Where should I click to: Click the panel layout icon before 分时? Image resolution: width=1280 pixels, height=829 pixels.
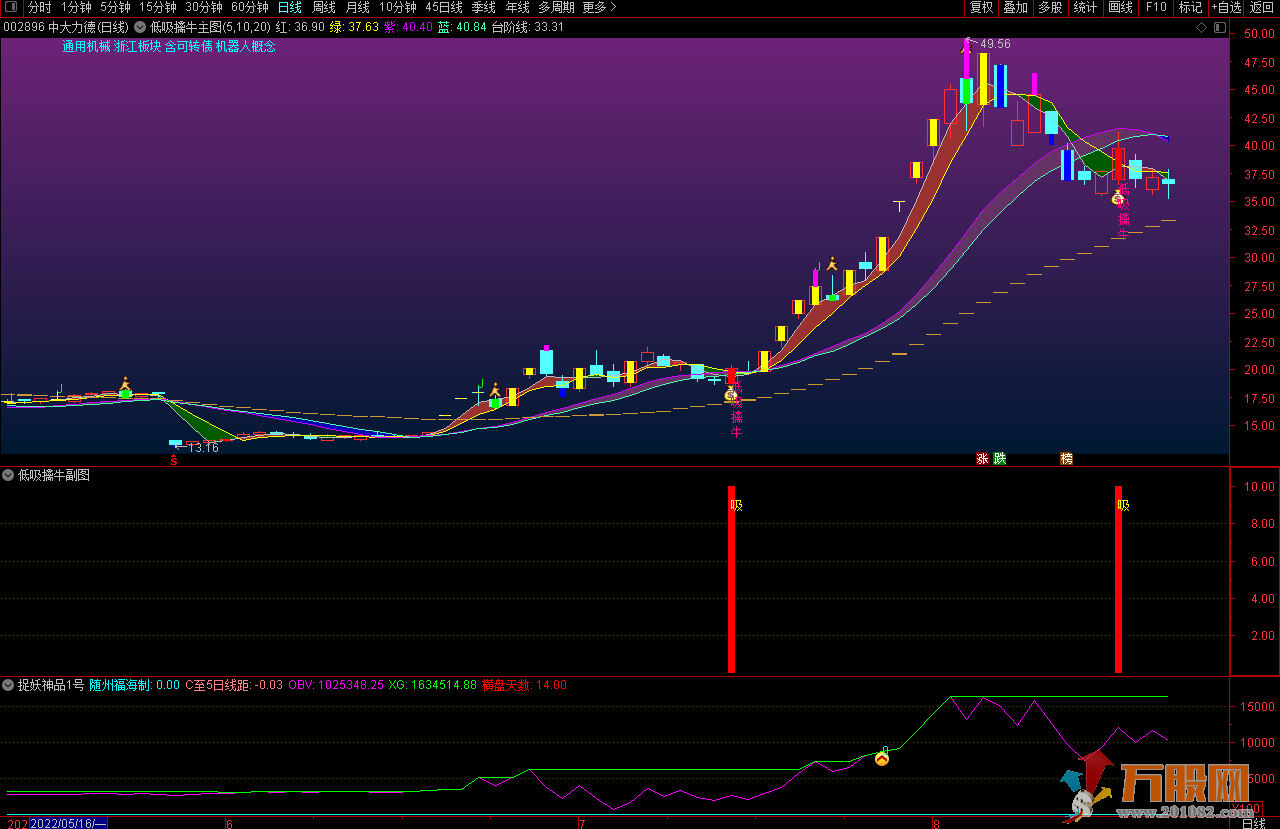point(11,7)
